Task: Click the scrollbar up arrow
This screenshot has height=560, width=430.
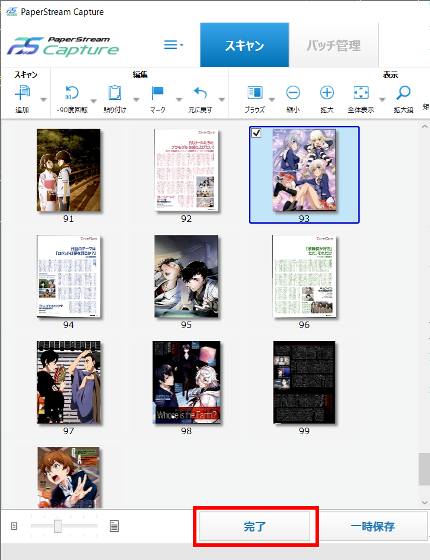Action: (x=424, y=126)
